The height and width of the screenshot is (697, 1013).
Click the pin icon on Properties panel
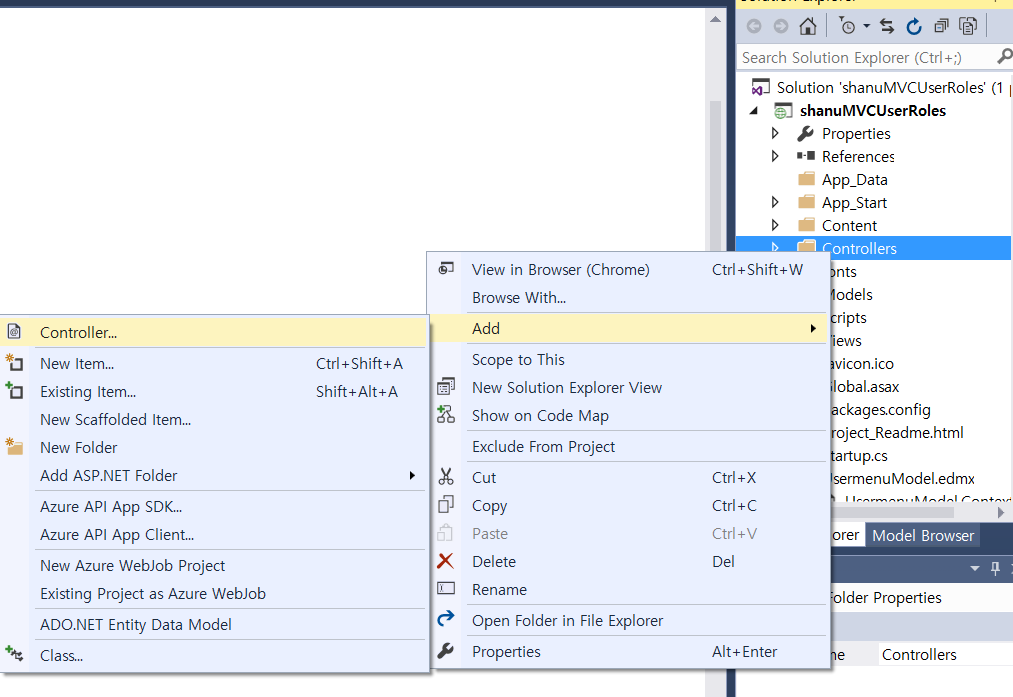coord(996,568)
